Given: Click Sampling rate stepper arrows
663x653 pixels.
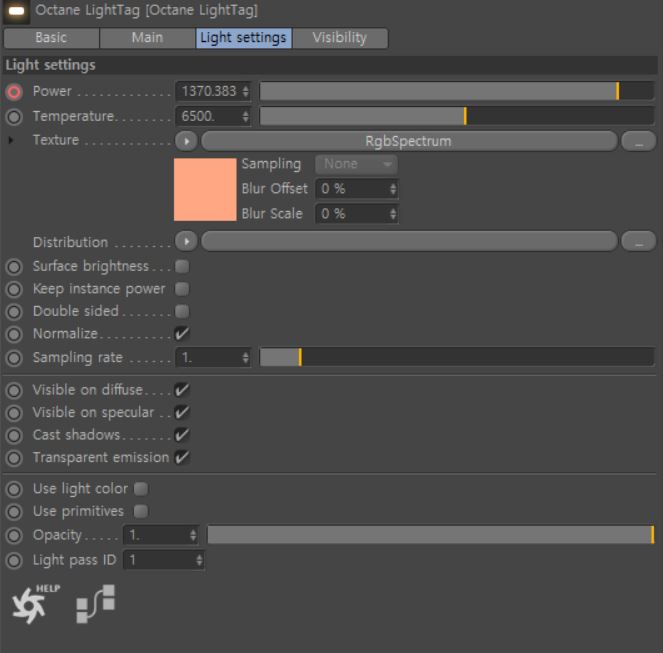Looking at the screenshot, I should 245,358.
